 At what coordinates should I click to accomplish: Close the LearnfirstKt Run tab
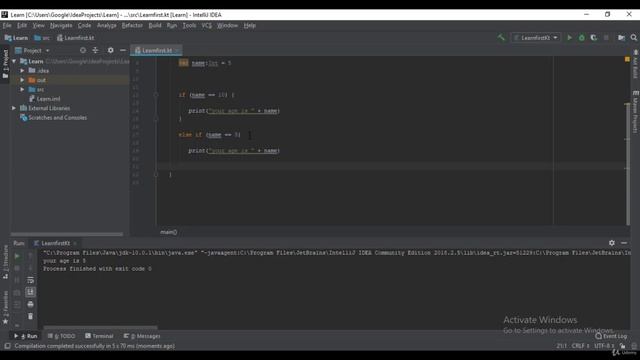(x=75, y=243)
